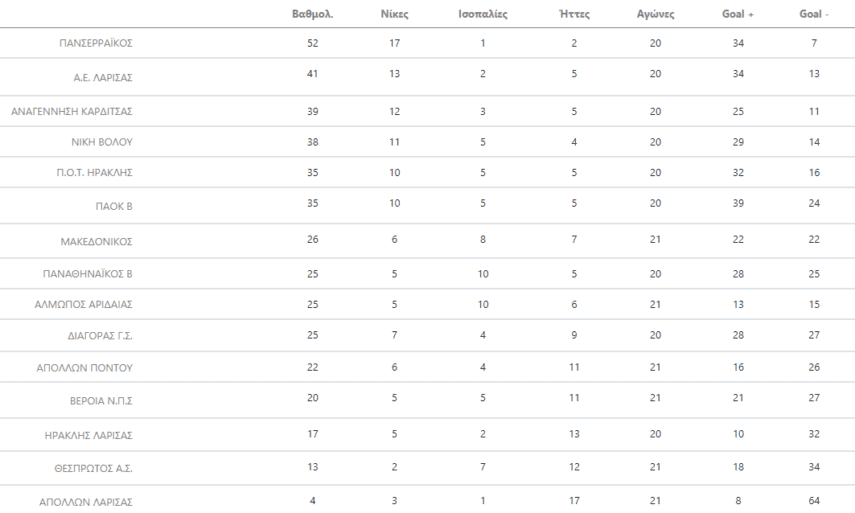Click the Goal + column header
This screenshot has height=513, width=855.
coord(738,15)
